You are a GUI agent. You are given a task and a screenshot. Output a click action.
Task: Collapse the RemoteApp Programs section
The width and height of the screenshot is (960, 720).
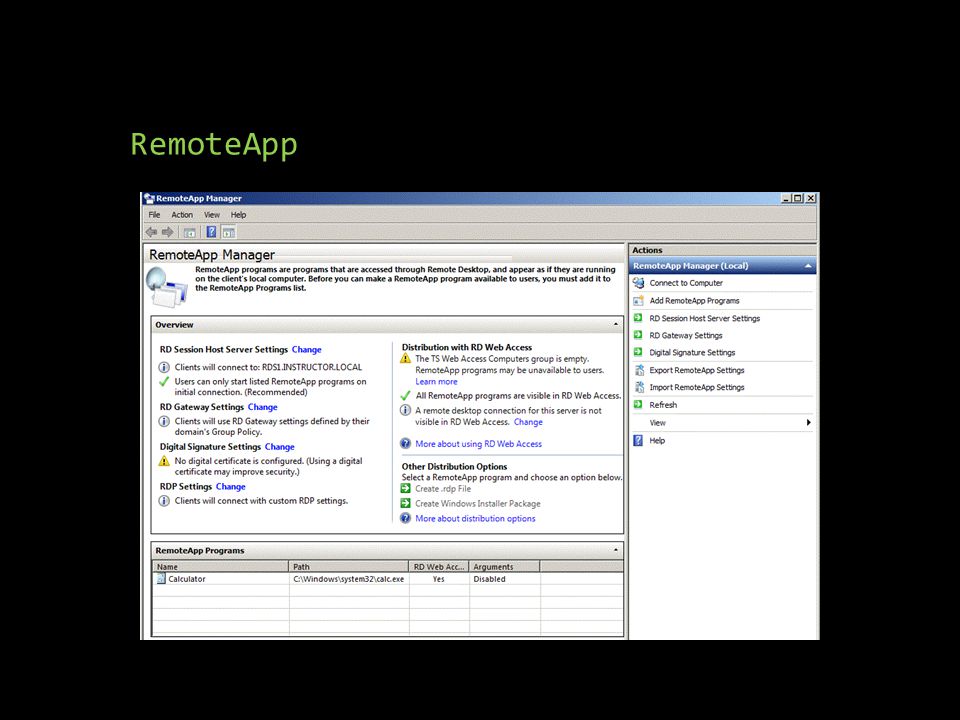coord(616,550)
